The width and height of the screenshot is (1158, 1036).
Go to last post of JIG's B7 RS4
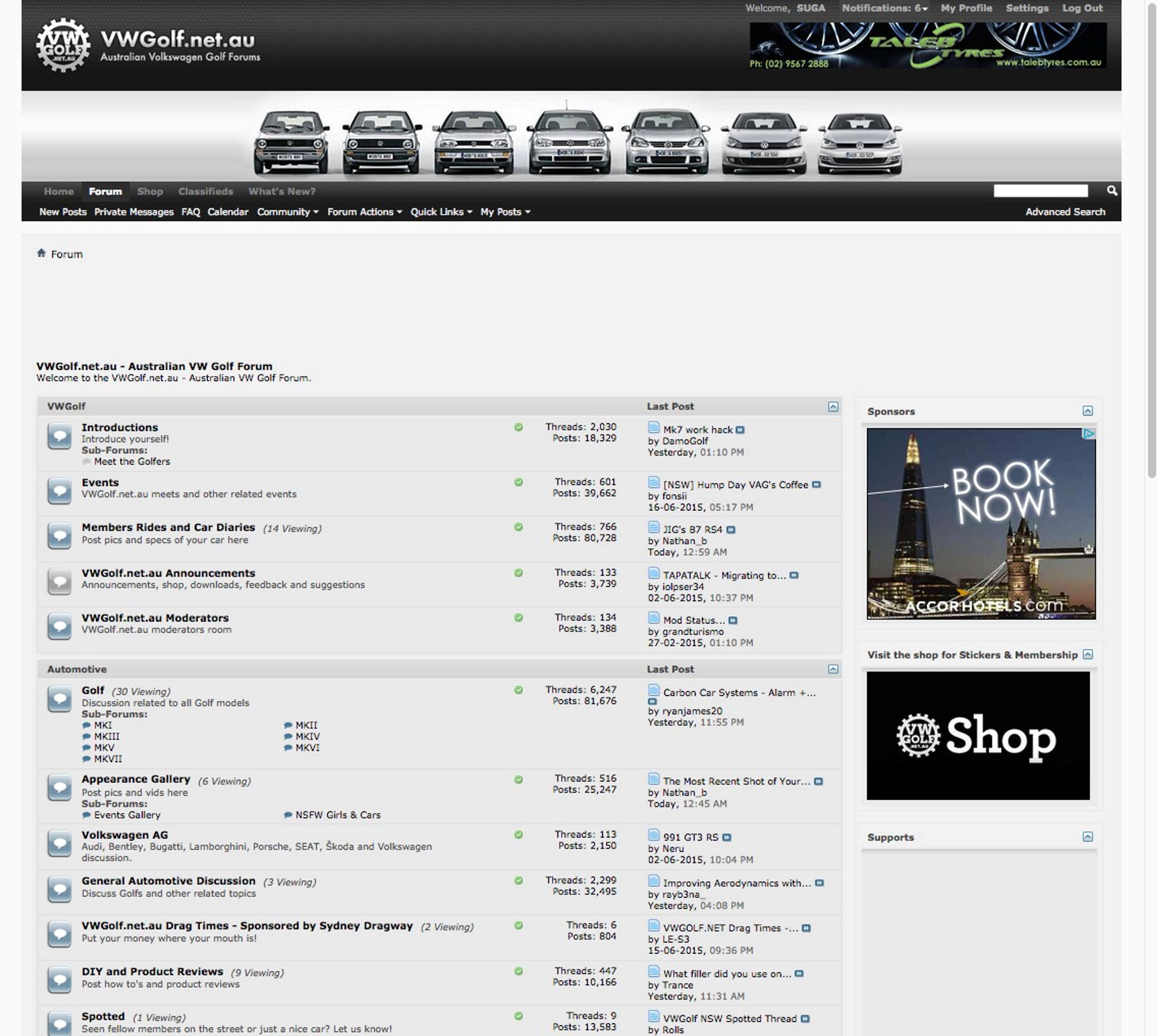pyautogui.click(x=731, y=529)
